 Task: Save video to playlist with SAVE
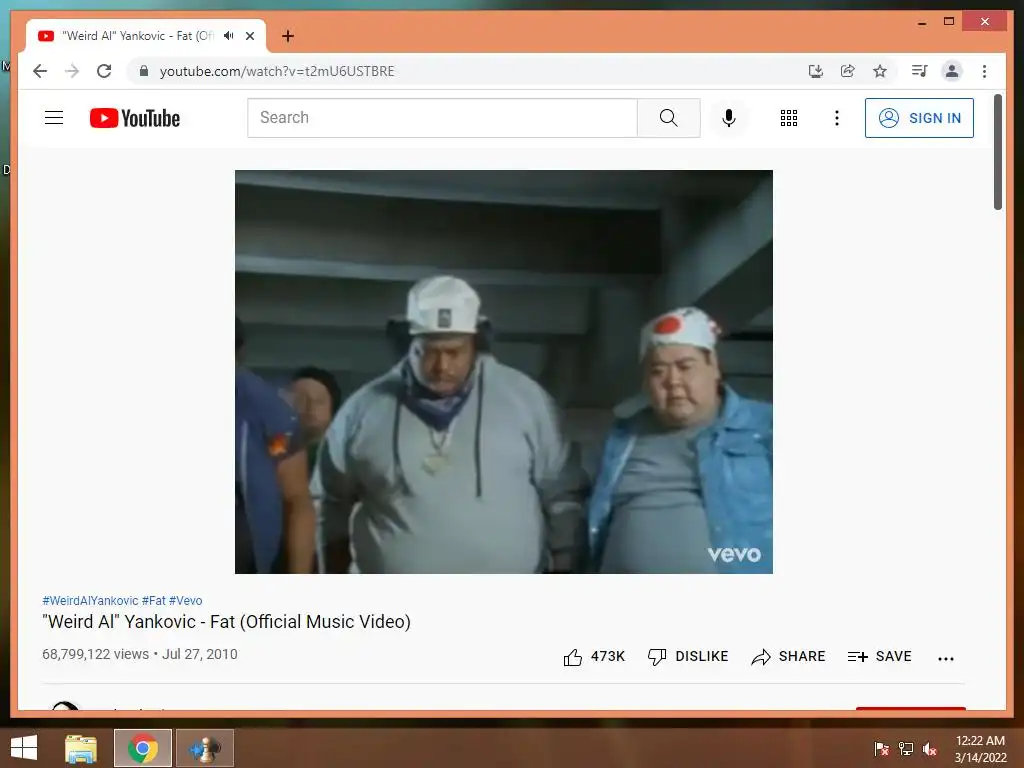click(x=880, y=656)
